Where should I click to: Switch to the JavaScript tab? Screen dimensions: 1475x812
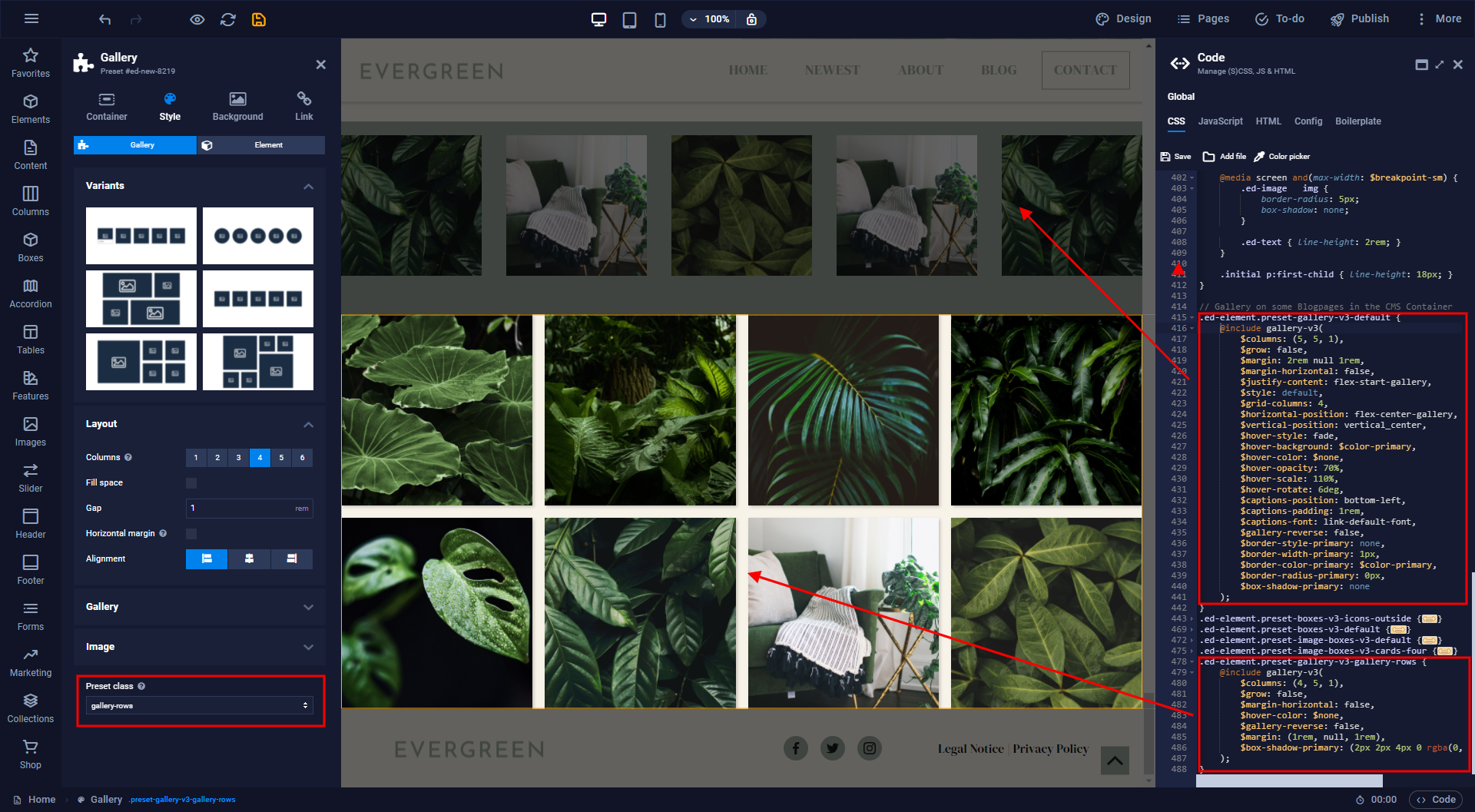[1220, 121]
